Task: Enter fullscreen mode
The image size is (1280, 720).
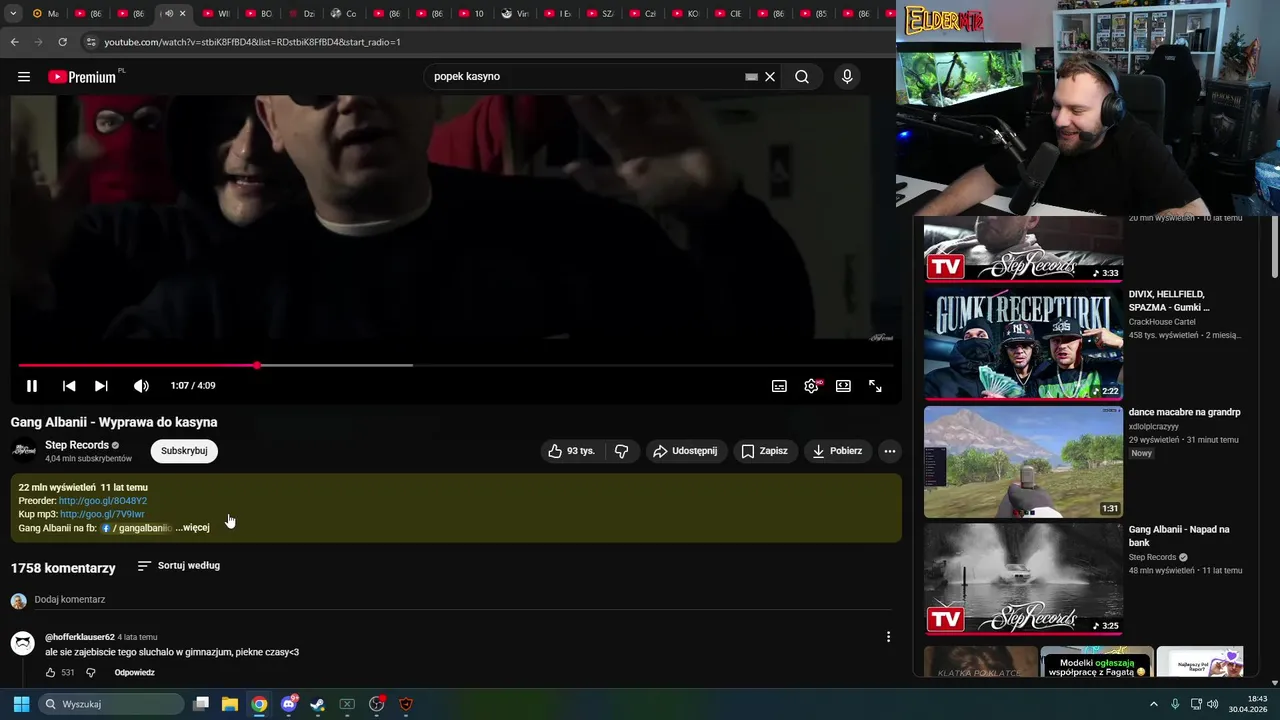Action: (875, 386)
